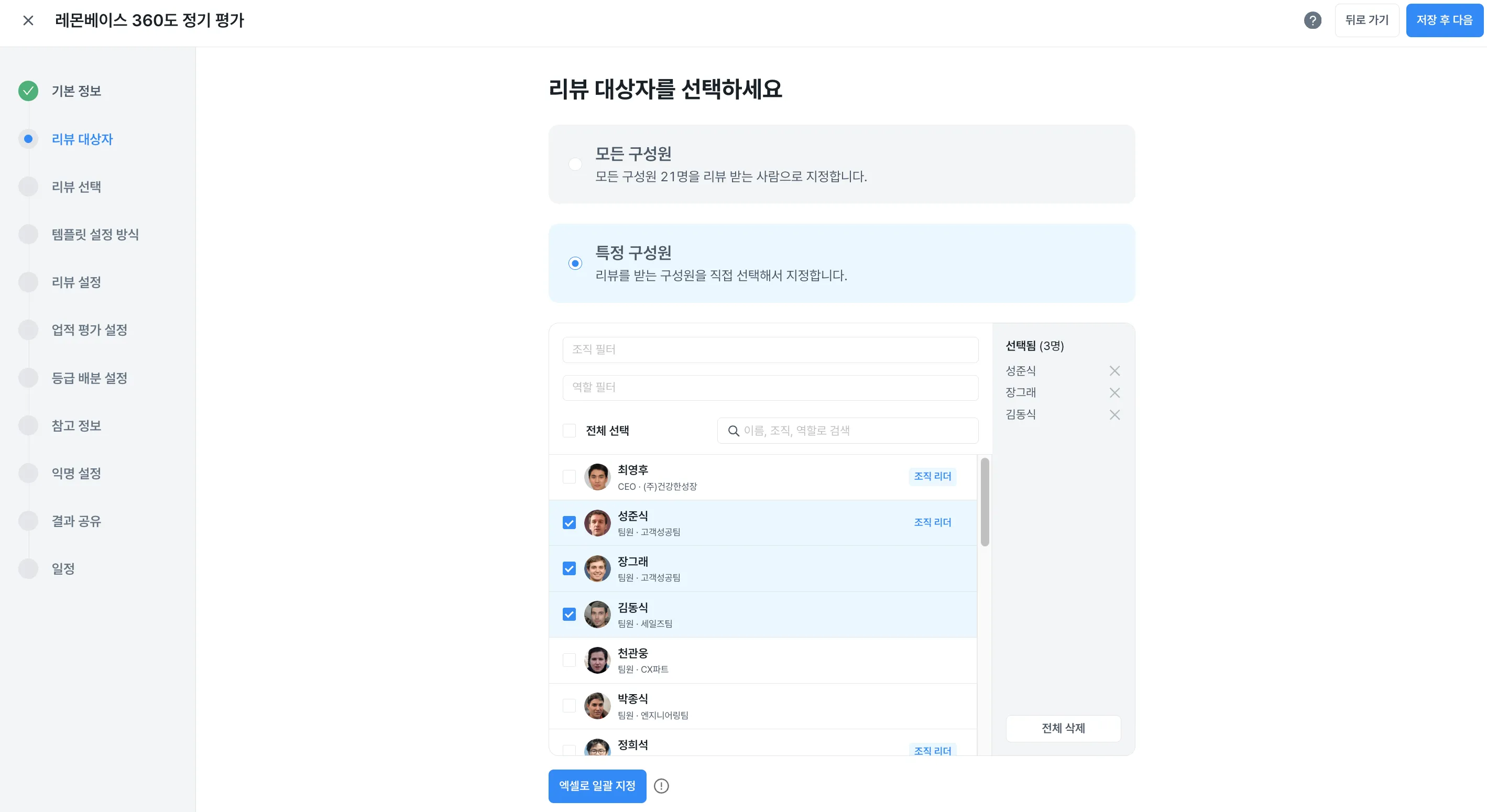Click the 뒤로 가기 button
This screenshot has height=812, width=1487.
pos(1366,20)
